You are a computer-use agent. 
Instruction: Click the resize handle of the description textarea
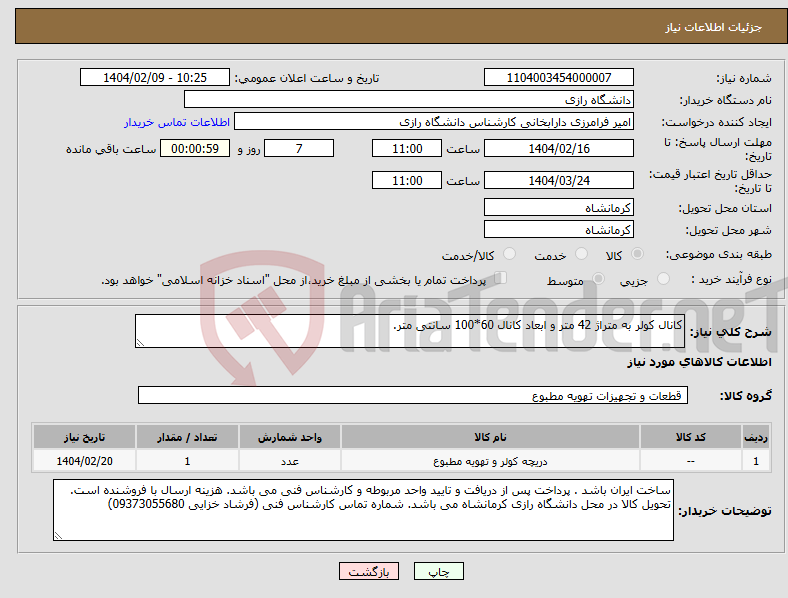[140, 343]
